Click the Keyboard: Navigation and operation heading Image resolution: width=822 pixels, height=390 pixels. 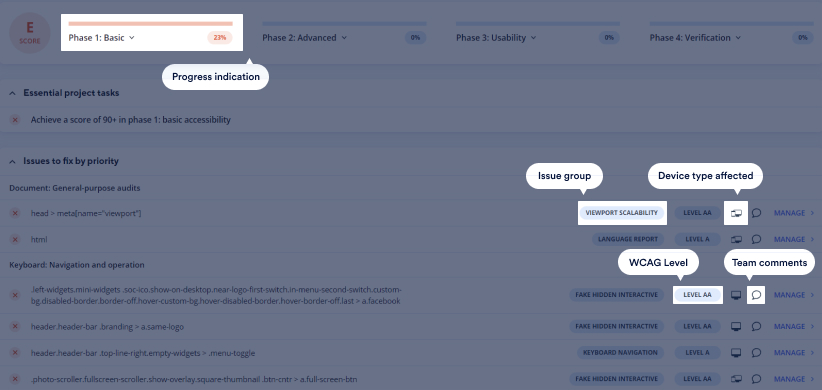77,265
